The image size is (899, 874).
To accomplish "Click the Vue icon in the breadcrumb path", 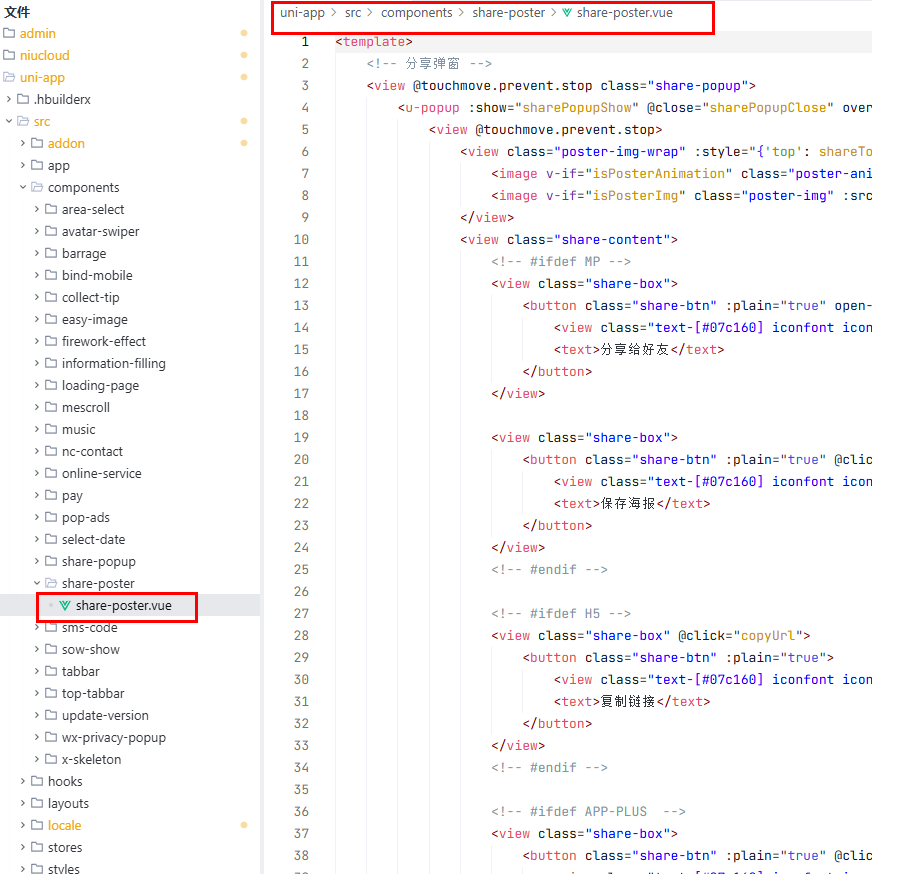I will [x=567, y=13].
